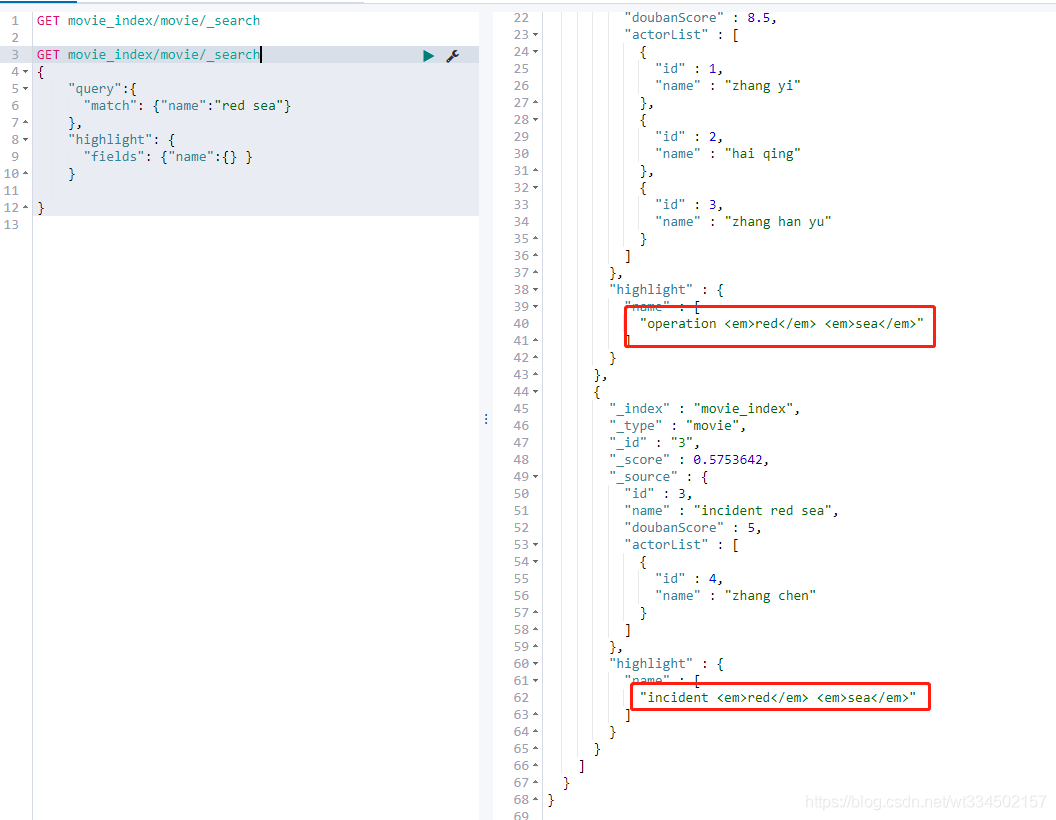Collapse the fold arrow at editor line 4
The height and width of the screenshot is (820, 1056).
26,71
